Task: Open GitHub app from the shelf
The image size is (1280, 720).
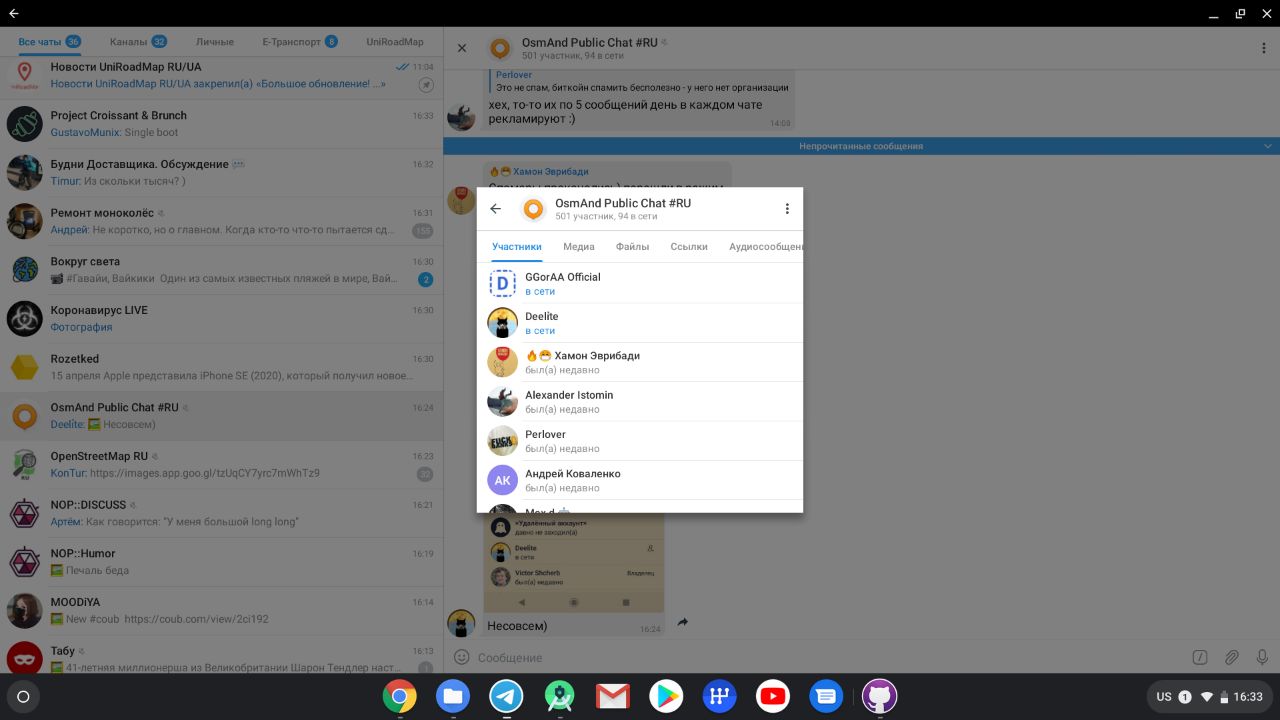Action: 879,696
